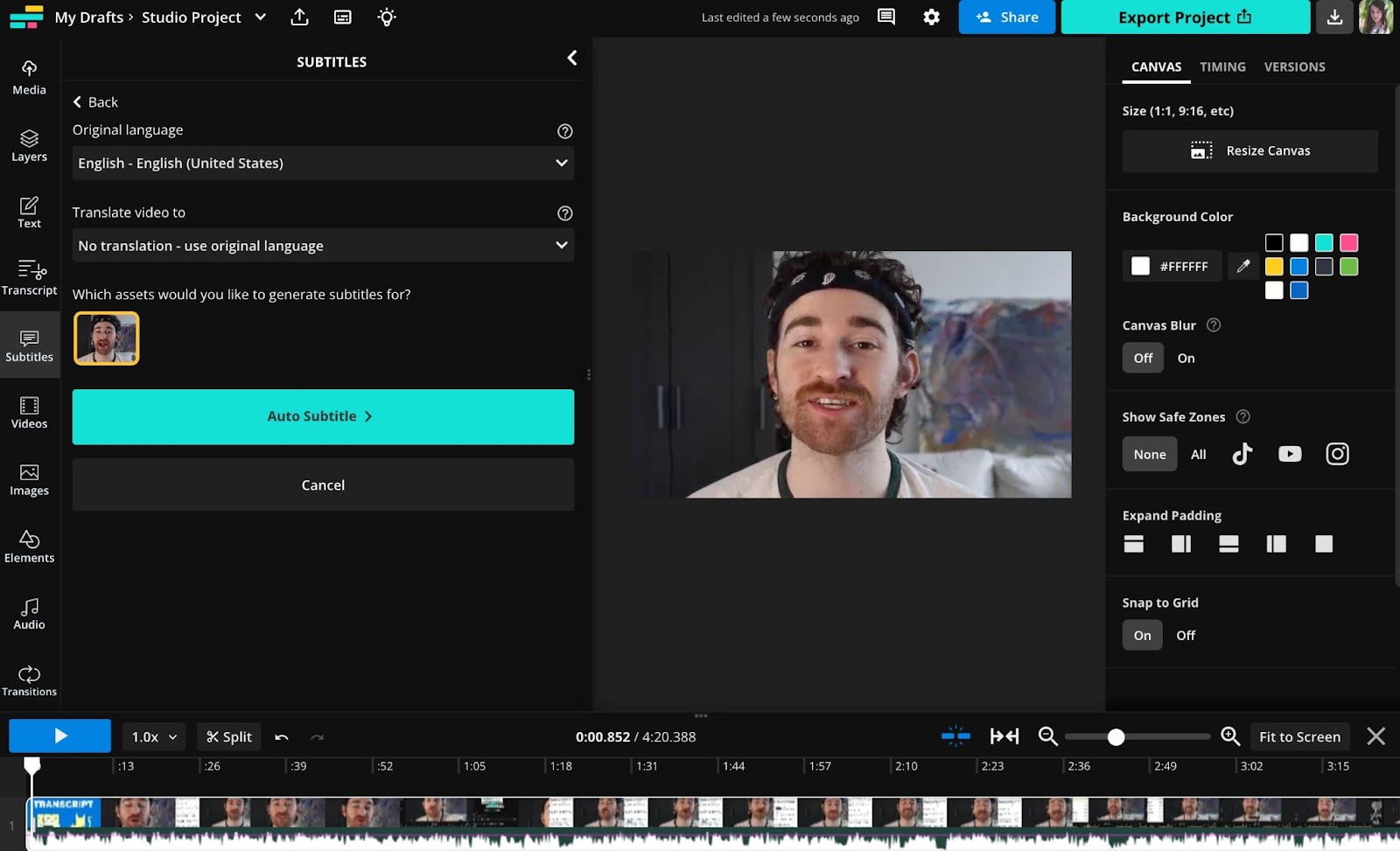Turn Snap to Grid On
The height and width of the screenshot is (851, 1400).
point(1143,635)
